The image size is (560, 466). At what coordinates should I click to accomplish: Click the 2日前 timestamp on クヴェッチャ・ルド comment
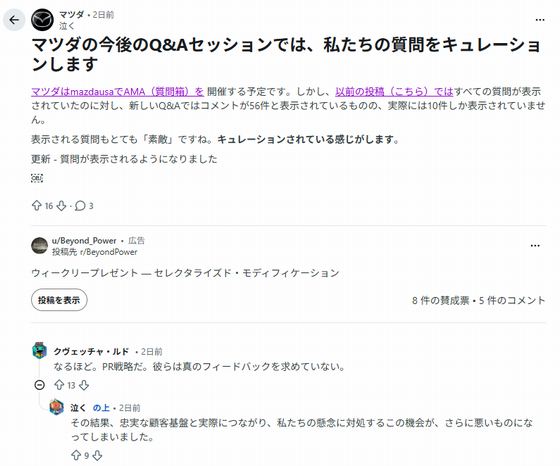pos(152,352)
